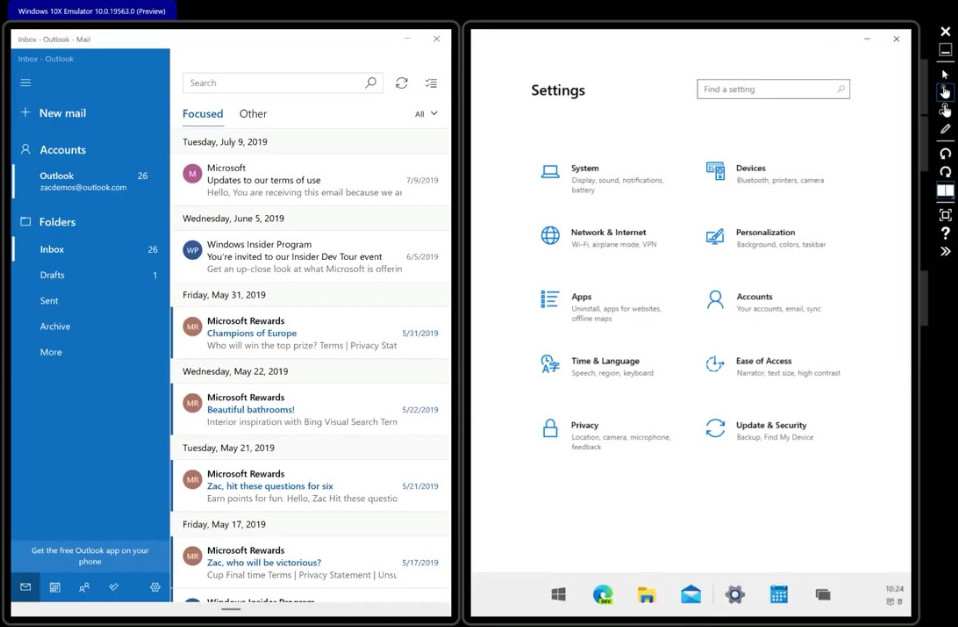Open Champions of Europe email

310,332
